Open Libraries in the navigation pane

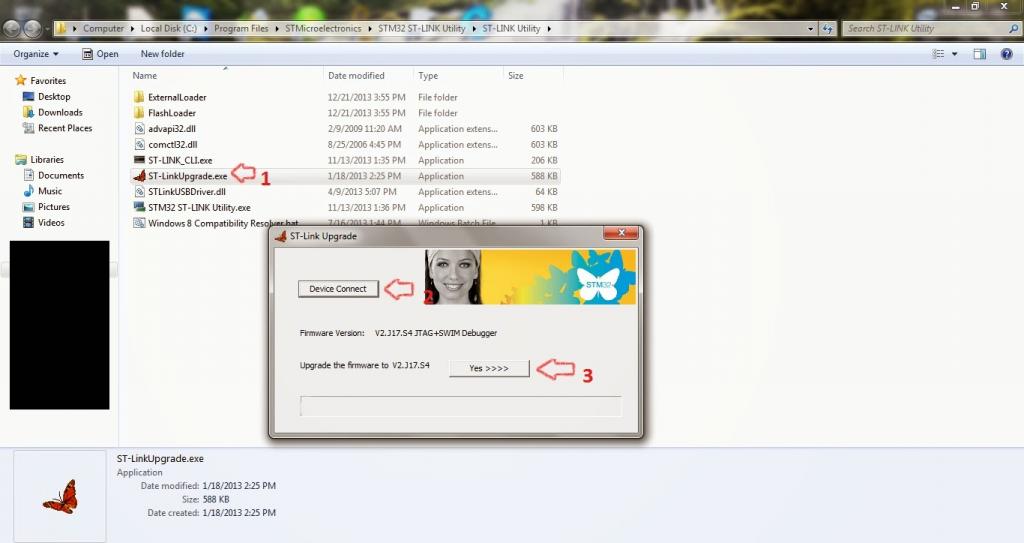click(47, 159)
